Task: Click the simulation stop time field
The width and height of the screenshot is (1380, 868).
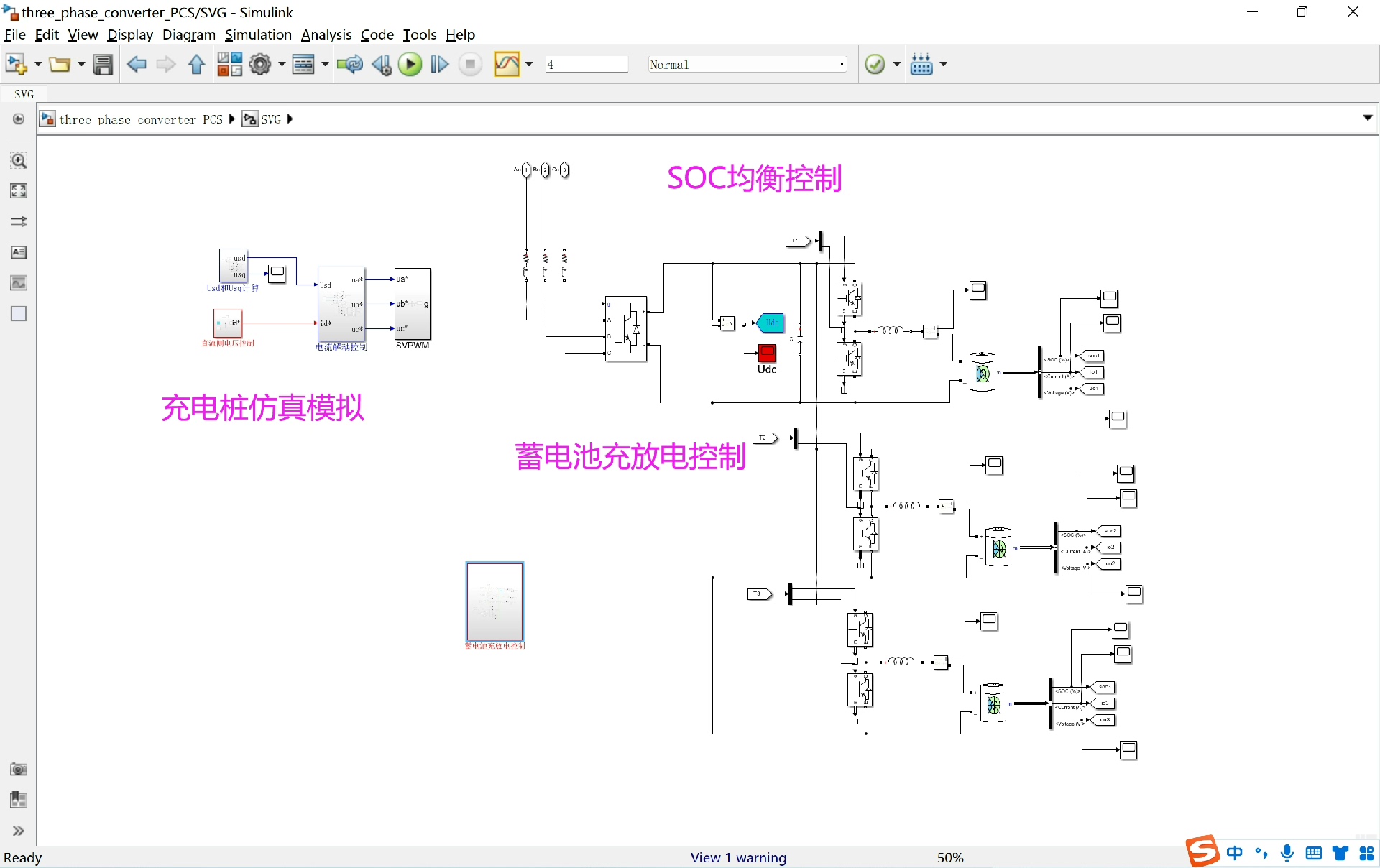Action: [586, 65]
